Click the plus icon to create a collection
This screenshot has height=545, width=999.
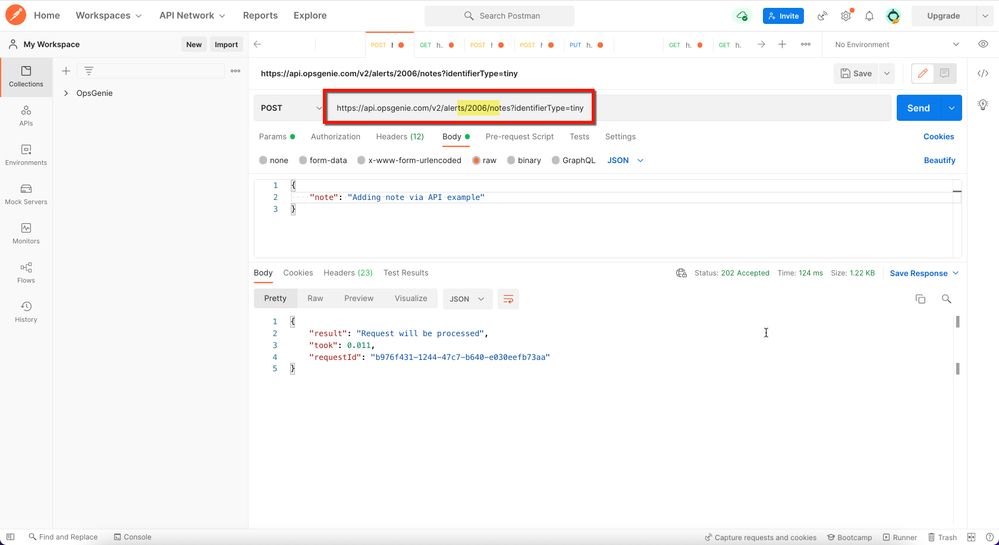coord(66,71)
